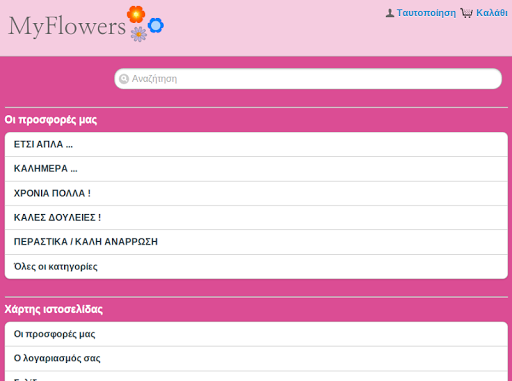Click the purple daisy in the logo

tap(139, 34)
